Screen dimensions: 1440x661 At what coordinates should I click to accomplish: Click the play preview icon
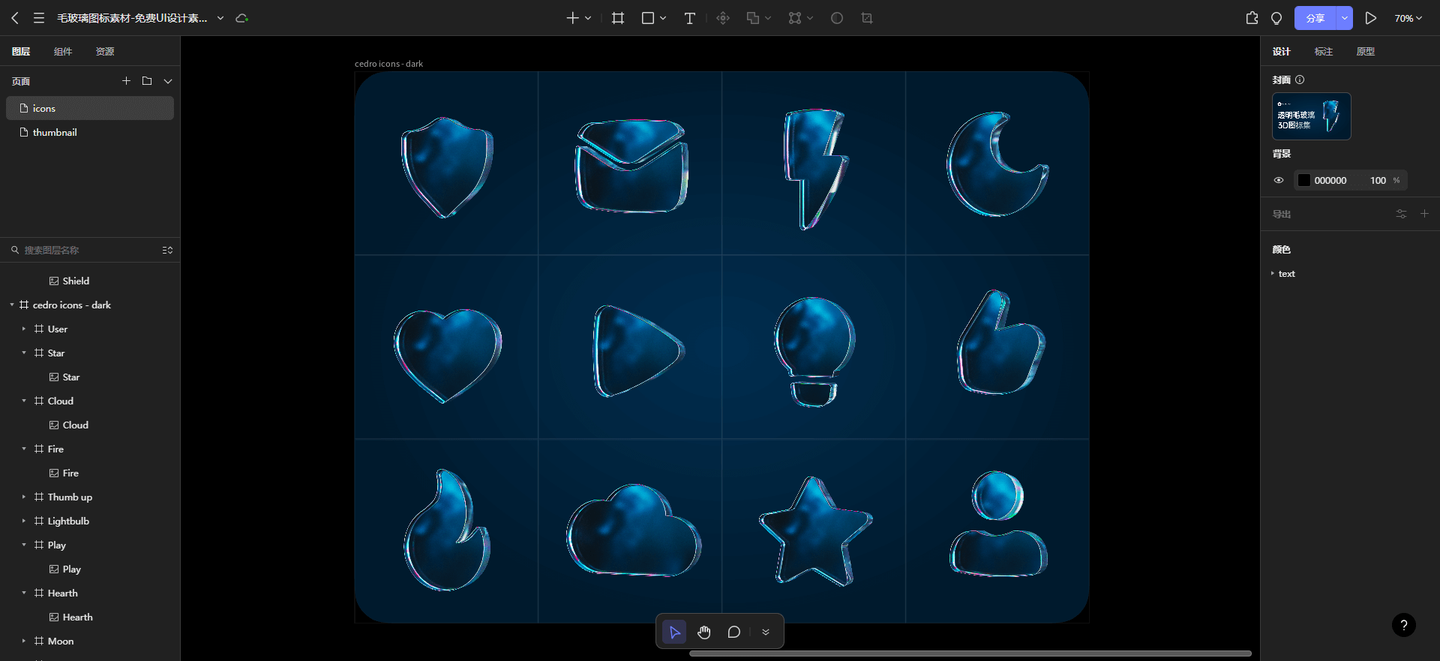(x=1371, y=18)
